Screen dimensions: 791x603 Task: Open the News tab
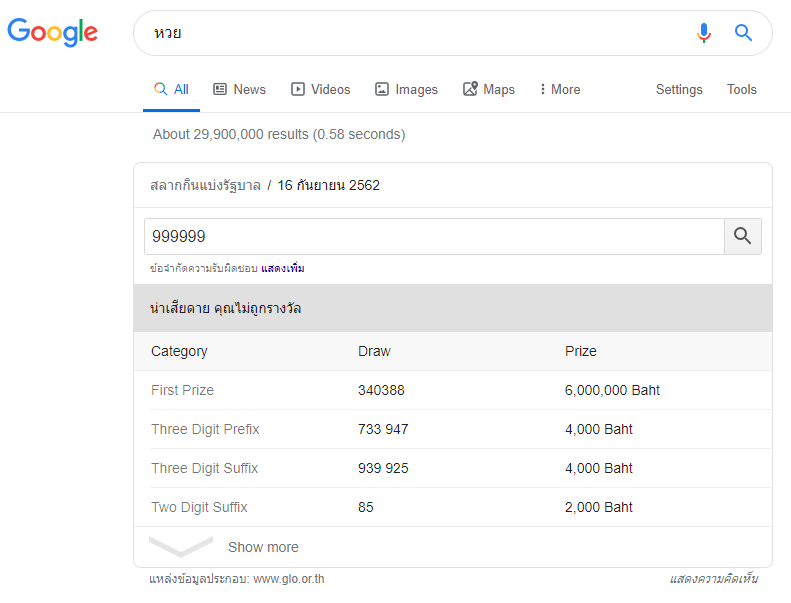click(239, 89)
